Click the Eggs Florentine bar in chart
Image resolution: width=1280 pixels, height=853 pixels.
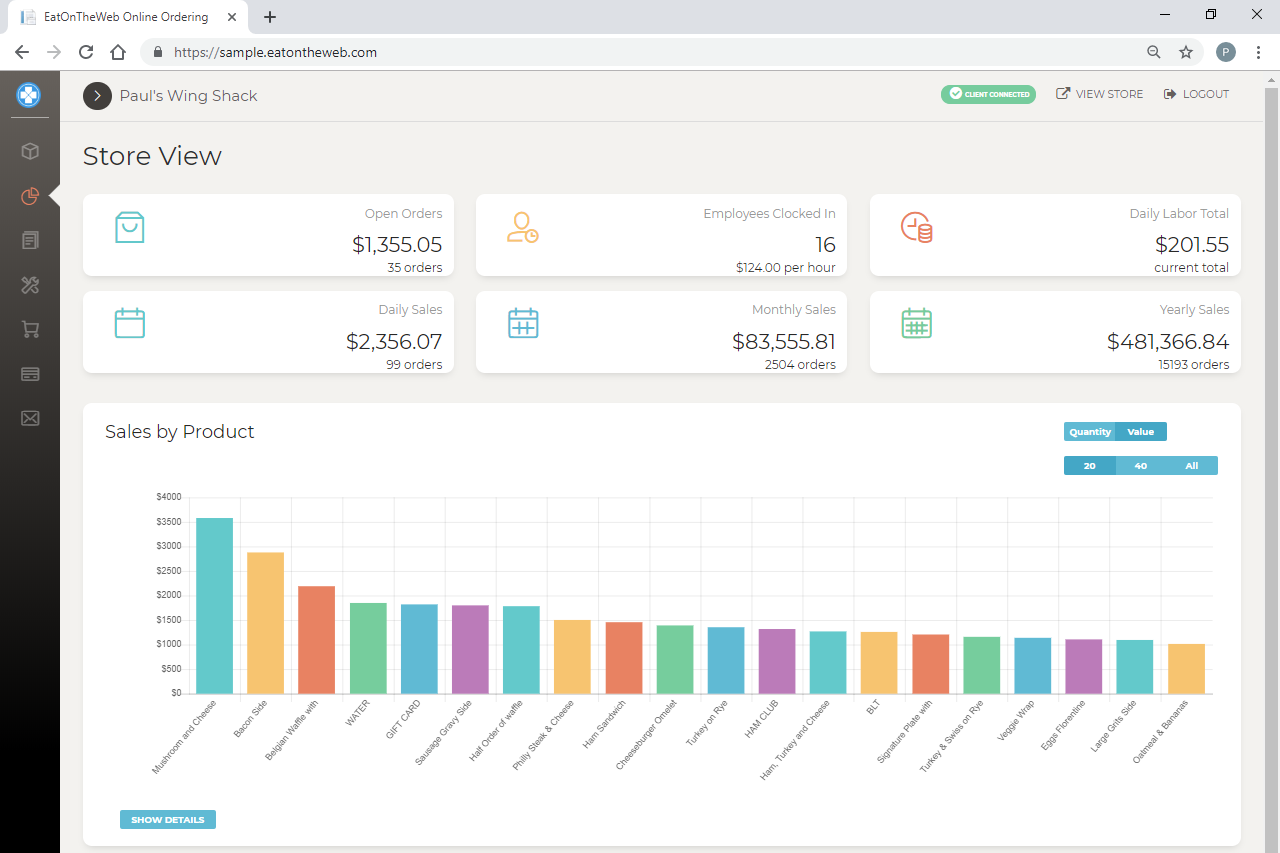click(1084, 667)
